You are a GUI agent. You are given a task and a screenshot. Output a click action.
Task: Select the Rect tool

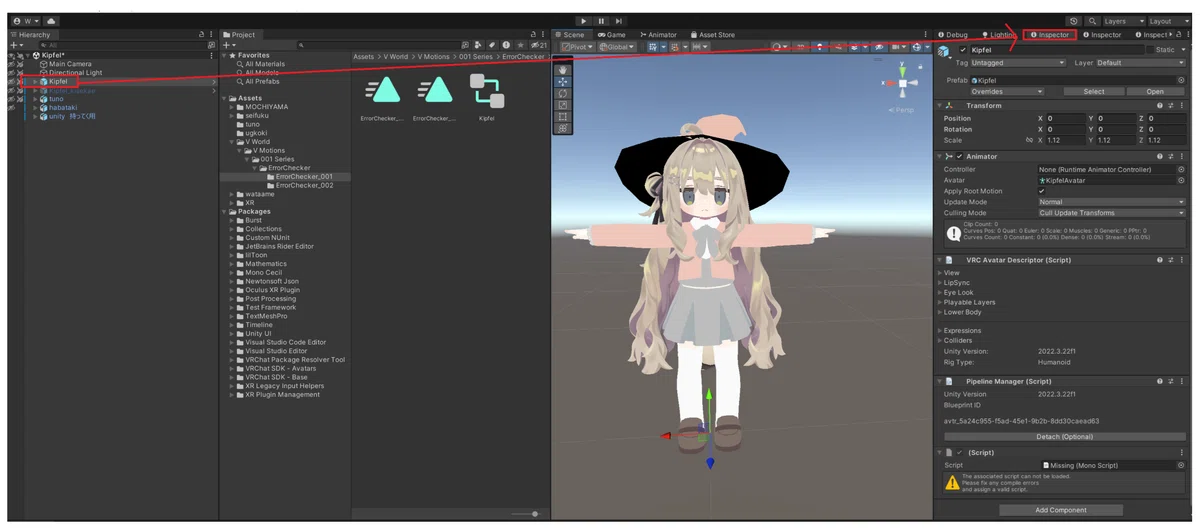563,117
